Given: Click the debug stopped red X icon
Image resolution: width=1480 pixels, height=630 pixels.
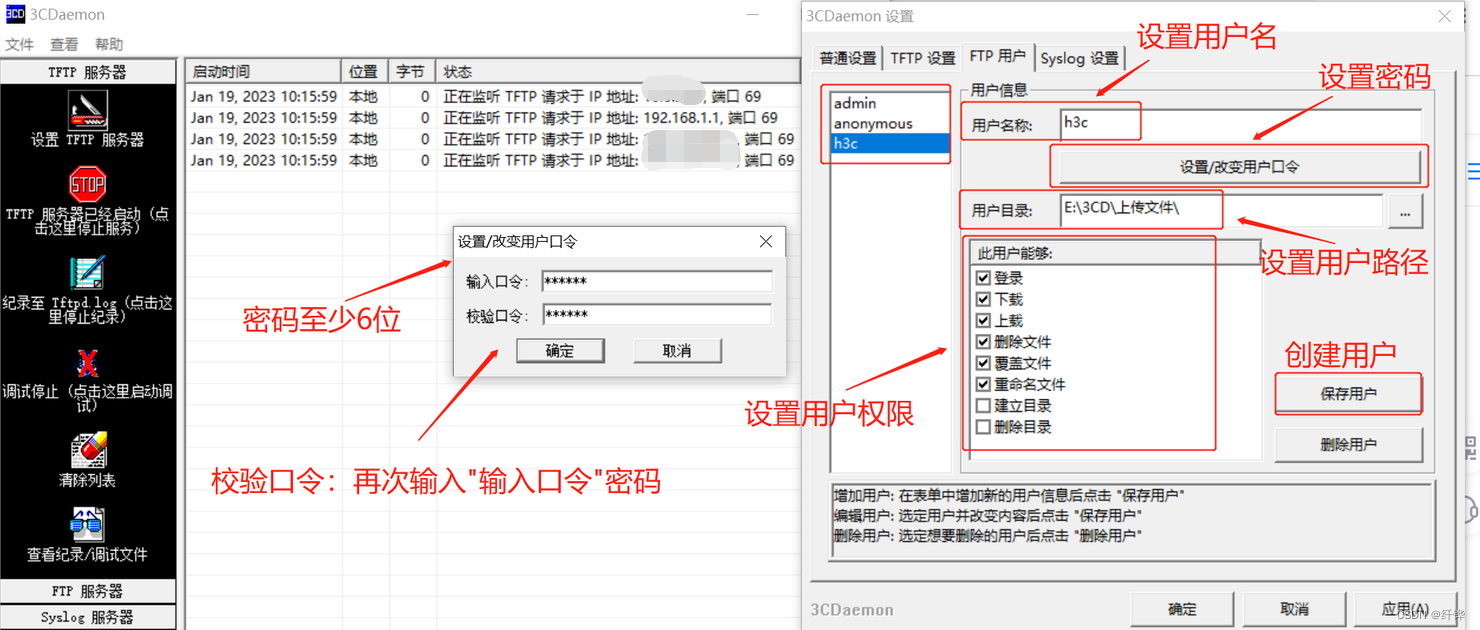Looking at the screenshot, I should point(87,362).
